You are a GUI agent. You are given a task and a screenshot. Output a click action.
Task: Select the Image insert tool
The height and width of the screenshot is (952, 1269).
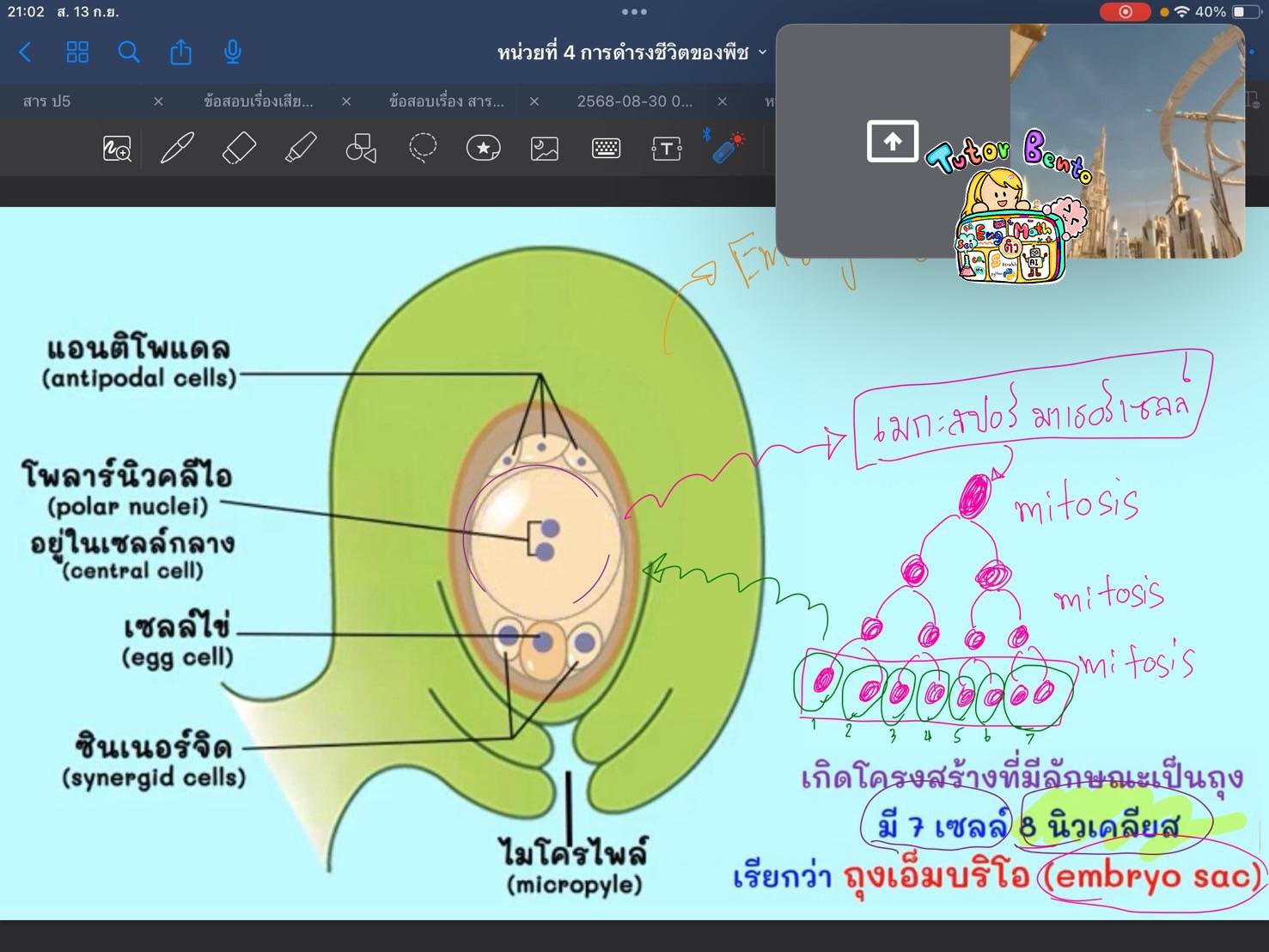point(545,149)
